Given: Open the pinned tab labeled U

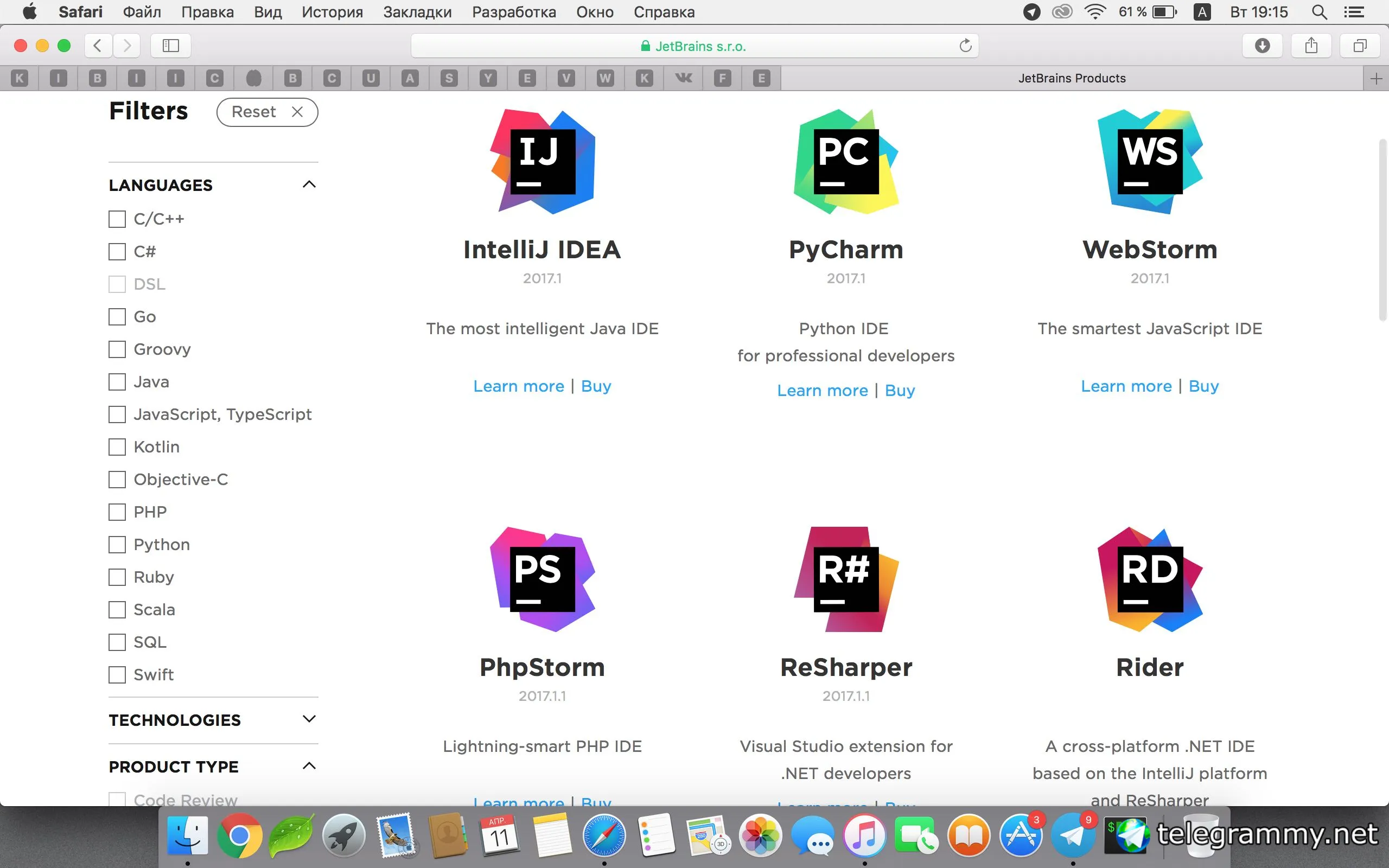Looking at the screenshot, I should click(371, 78).
